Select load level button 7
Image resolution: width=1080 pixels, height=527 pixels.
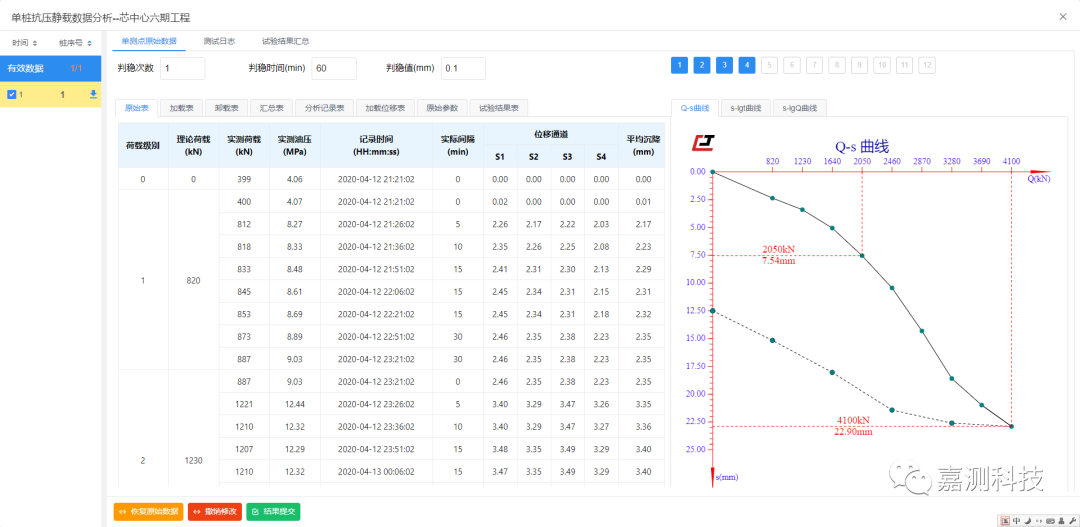[815, 65]
